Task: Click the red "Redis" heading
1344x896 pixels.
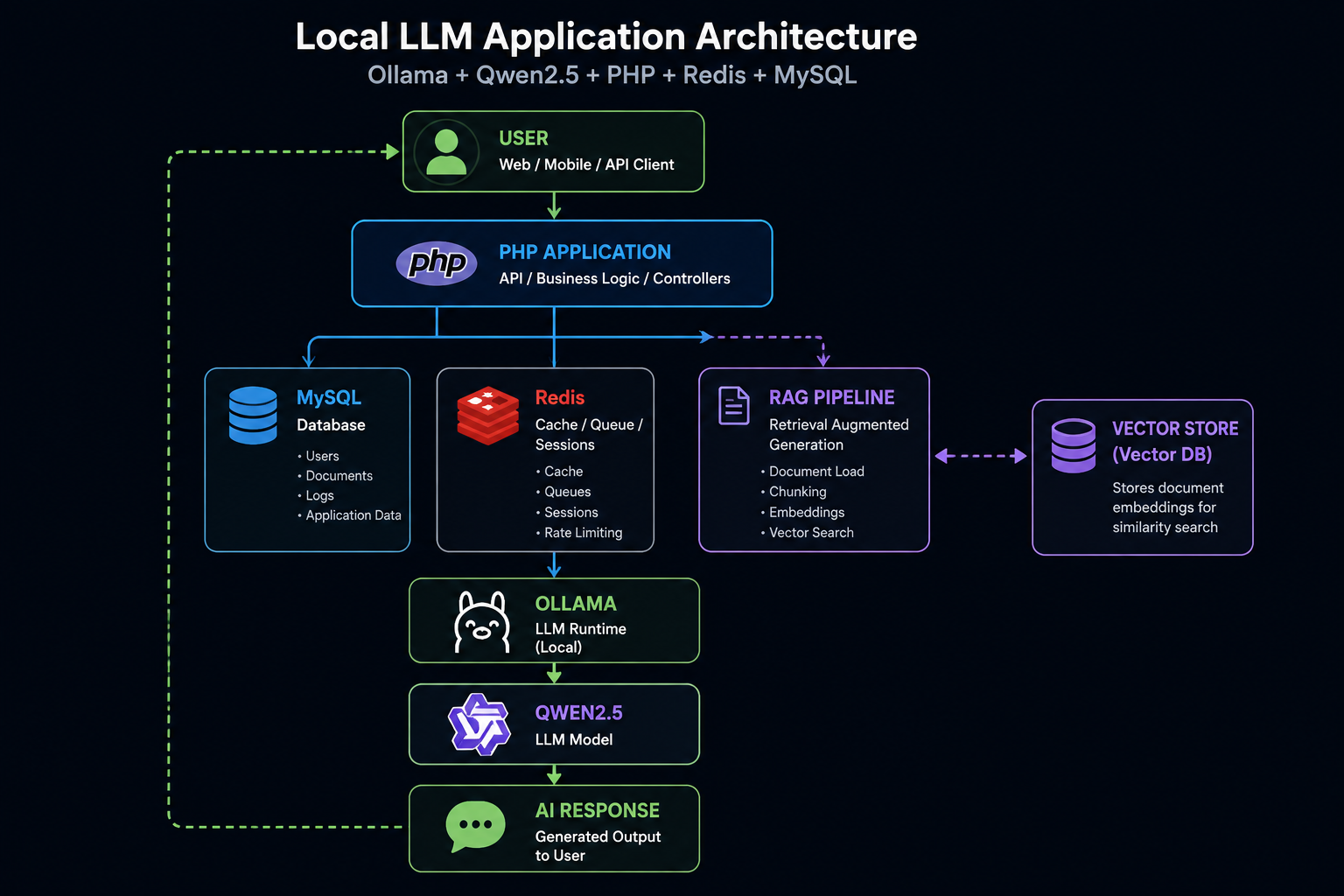Action: 560,398
